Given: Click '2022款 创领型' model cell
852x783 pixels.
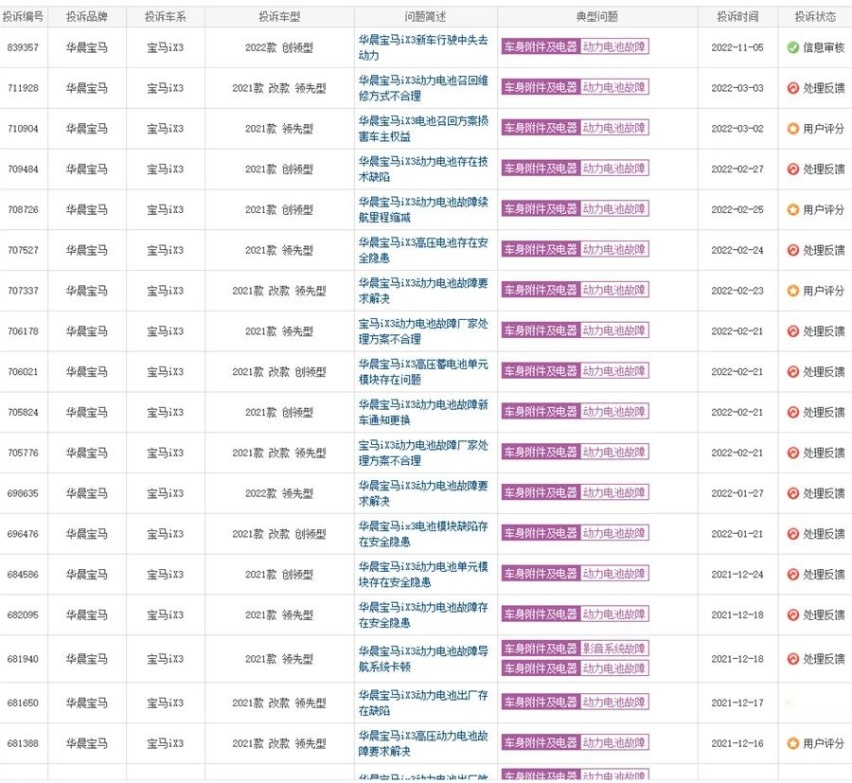Looking at the screenshot, I should (279, 48).
